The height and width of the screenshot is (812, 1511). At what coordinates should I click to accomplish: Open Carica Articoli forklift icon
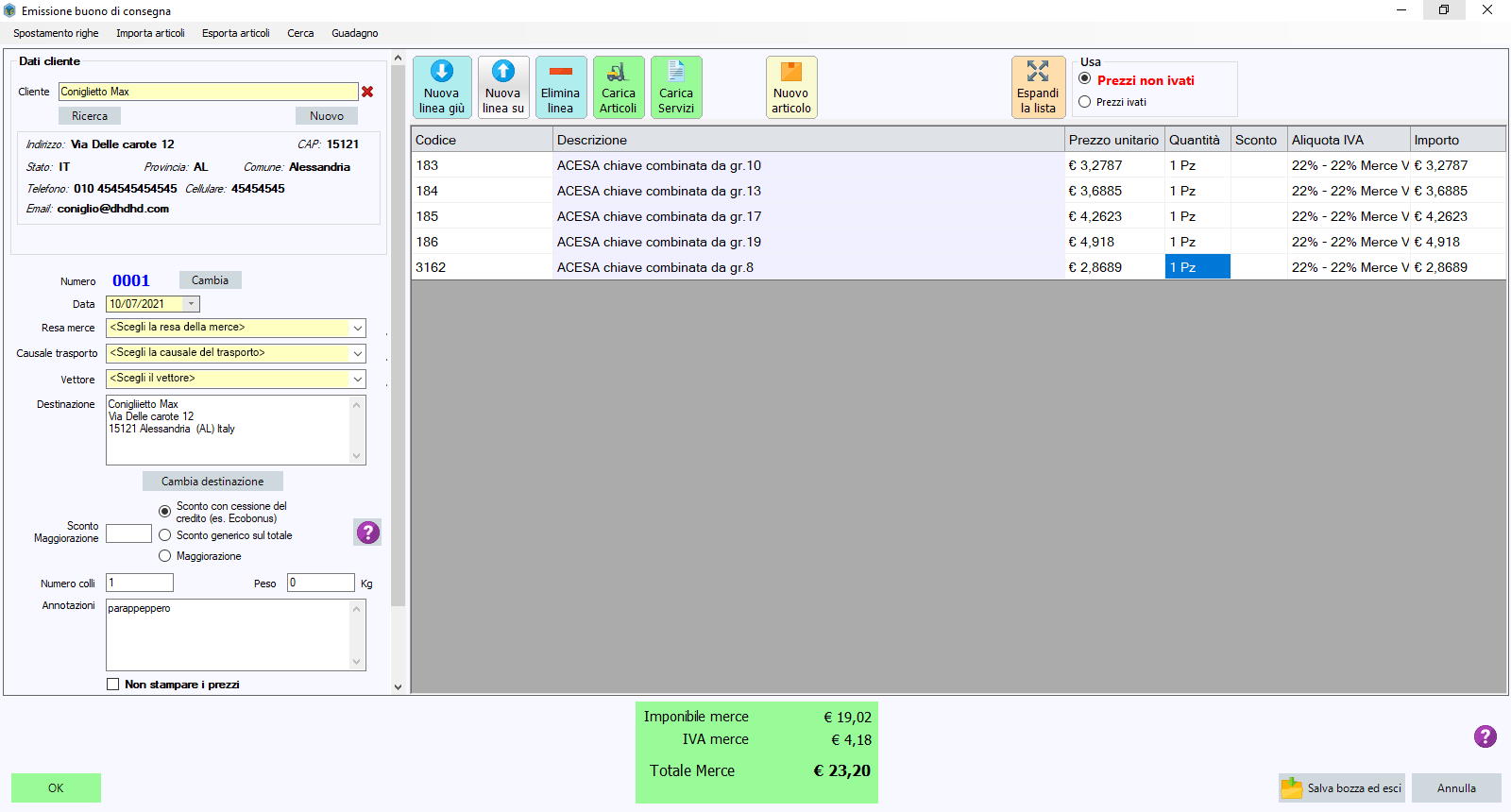[618, 87]
